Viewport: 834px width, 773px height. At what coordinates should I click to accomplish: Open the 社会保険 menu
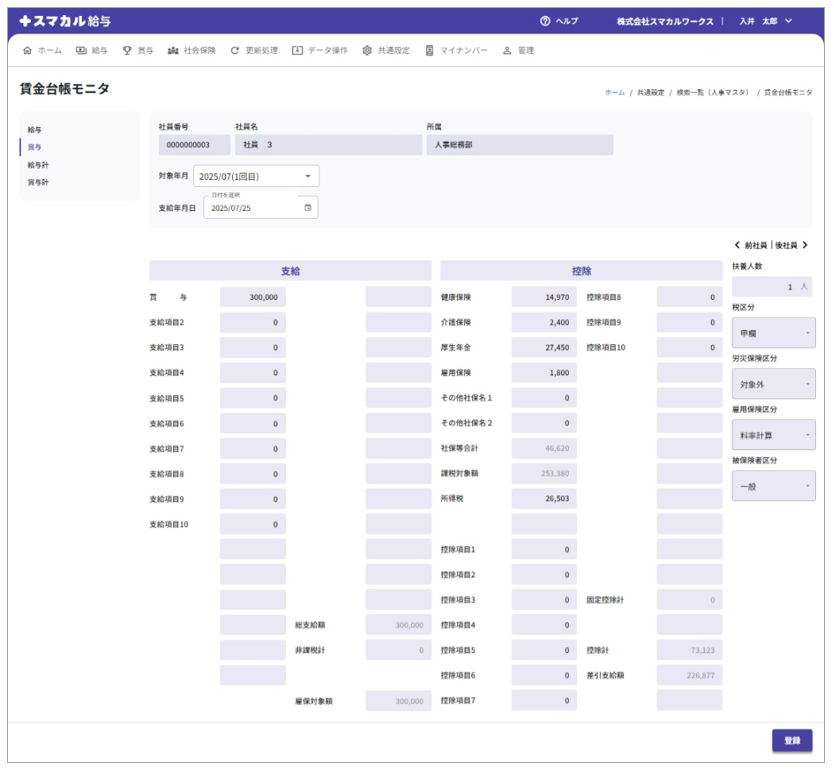tap(191, 50)
